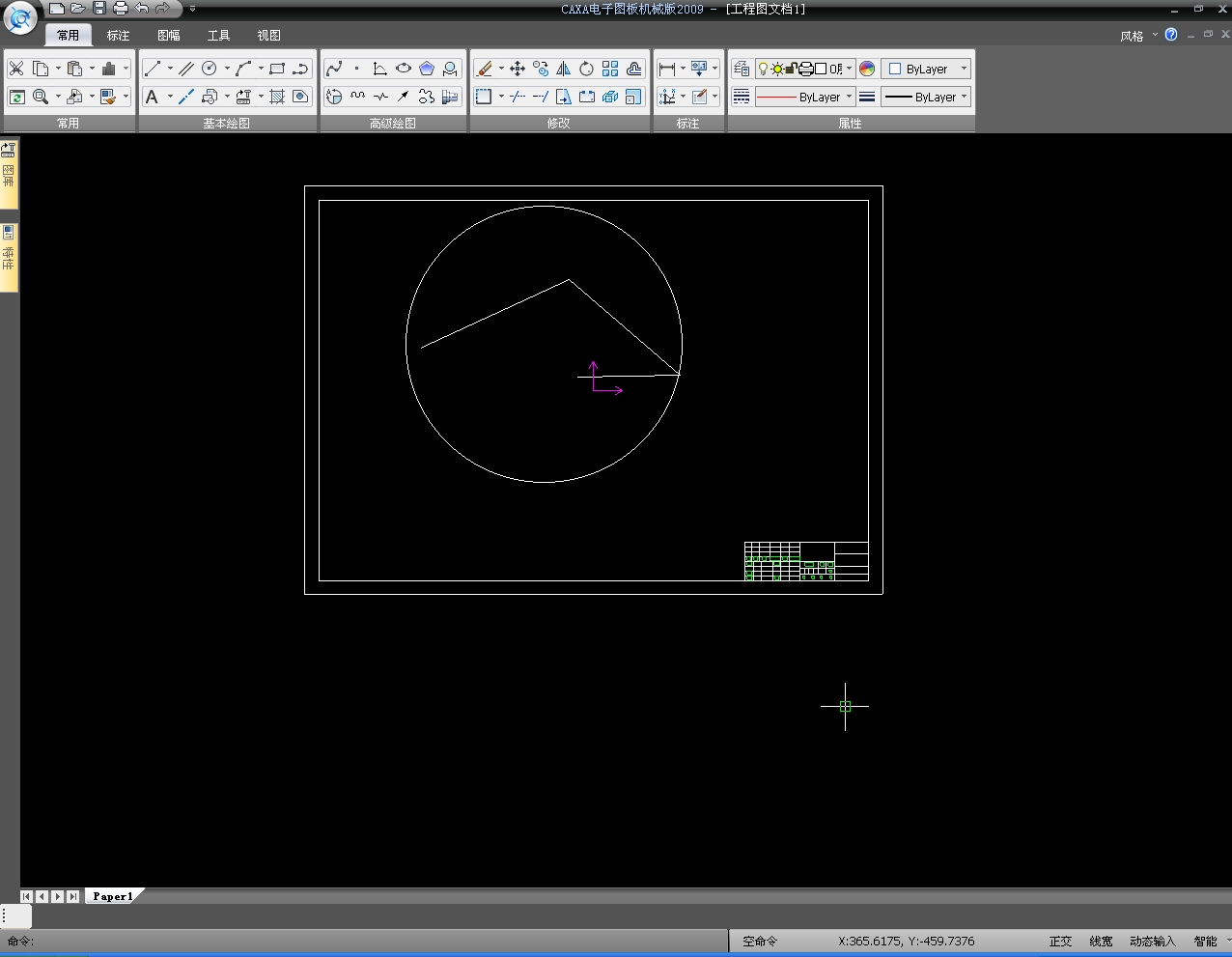Select the Hatch fill tool
Viewport: 1232px width, 957px height.
tap(277, 97)
